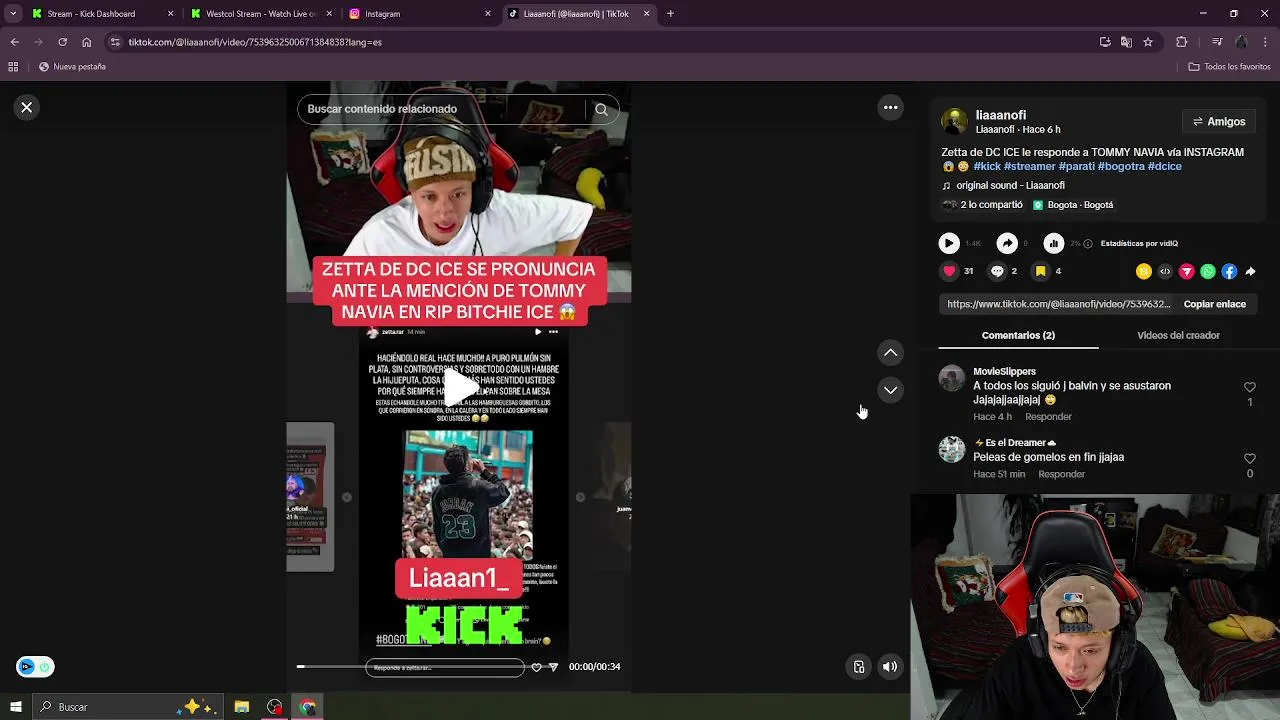This screenshot has width=1280, height=720.
Task: Close the TikTok video viewer
Action: (x=27, y=107)
